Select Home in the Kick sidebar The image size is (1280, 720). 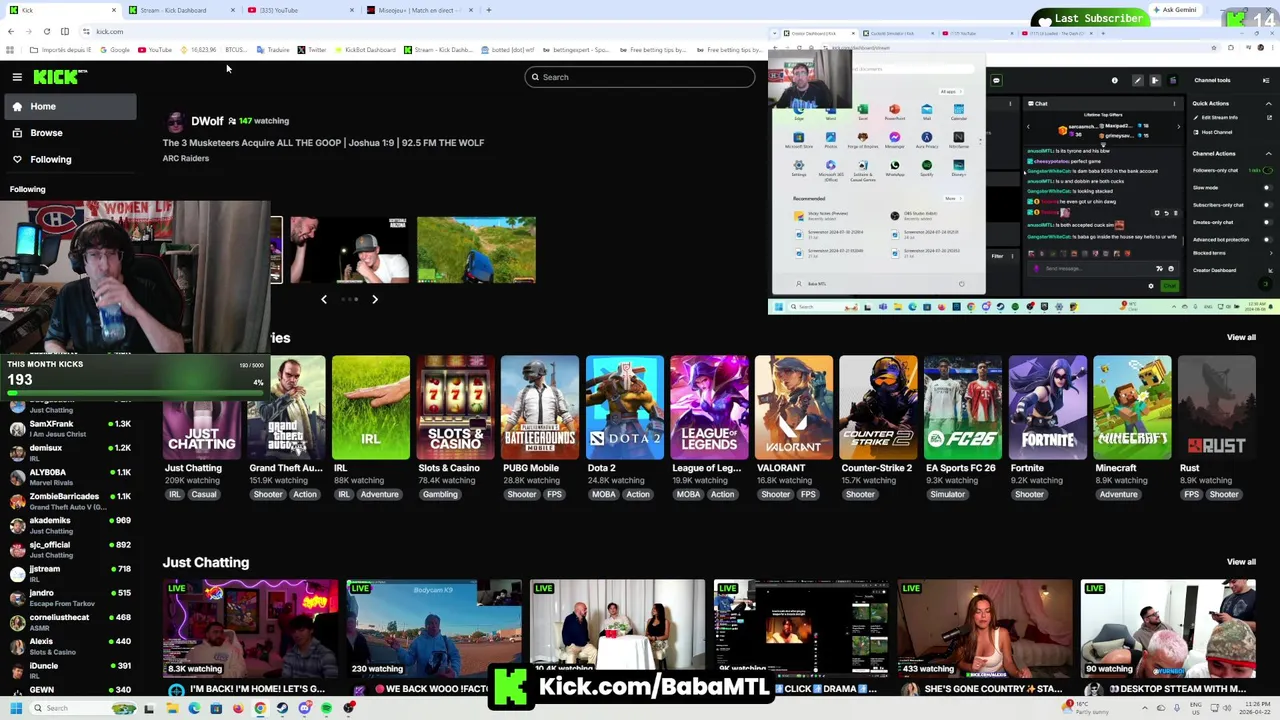point(69,106)
